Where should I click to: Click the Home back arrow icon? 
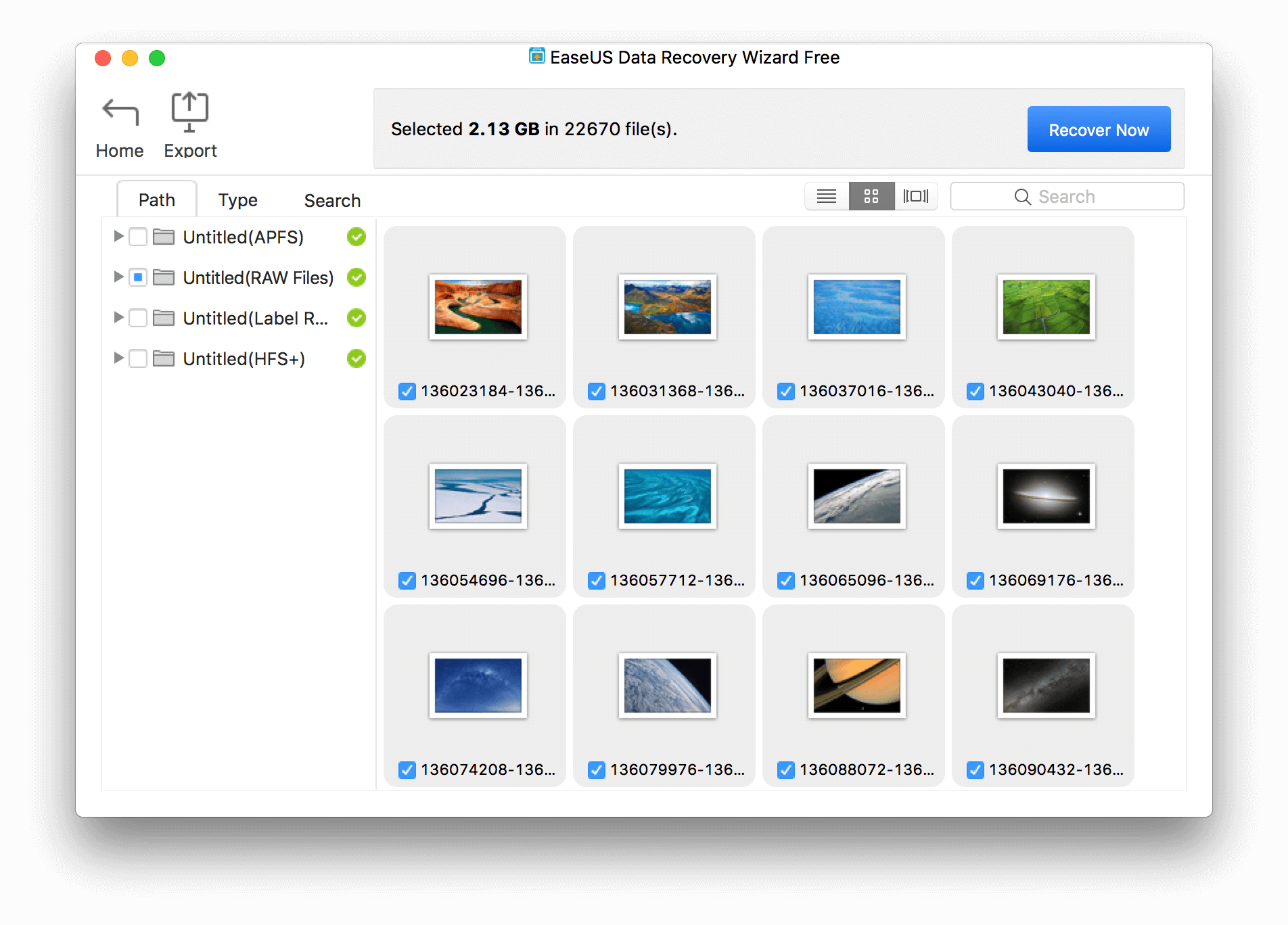(120, 112)
